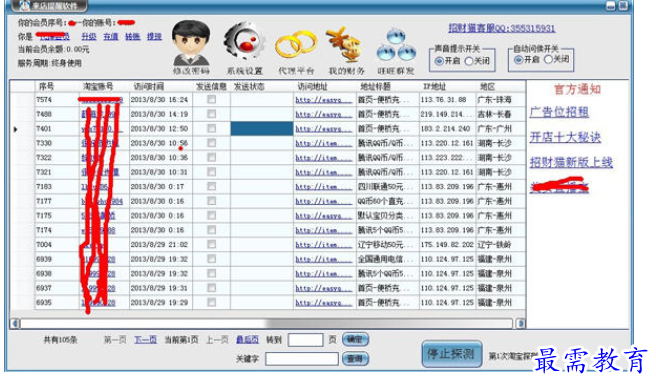Open visit URL in row 6935

tap(324, 302)
